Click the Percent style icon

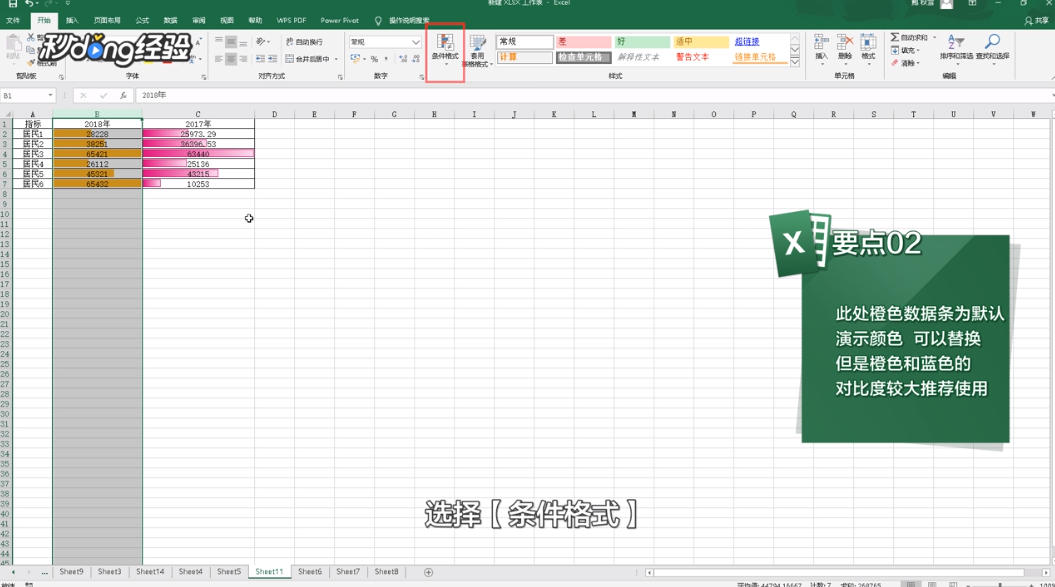point(374,59)
